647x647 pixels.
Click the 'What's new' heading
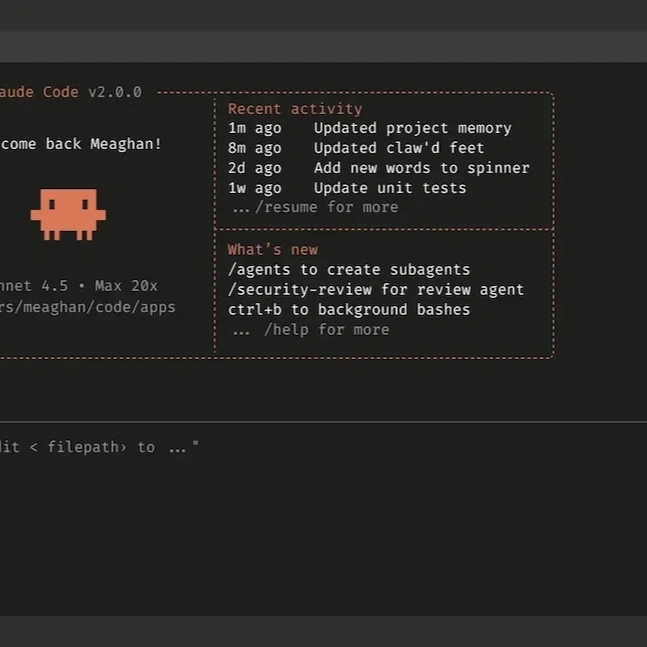(x=273, y=250)
